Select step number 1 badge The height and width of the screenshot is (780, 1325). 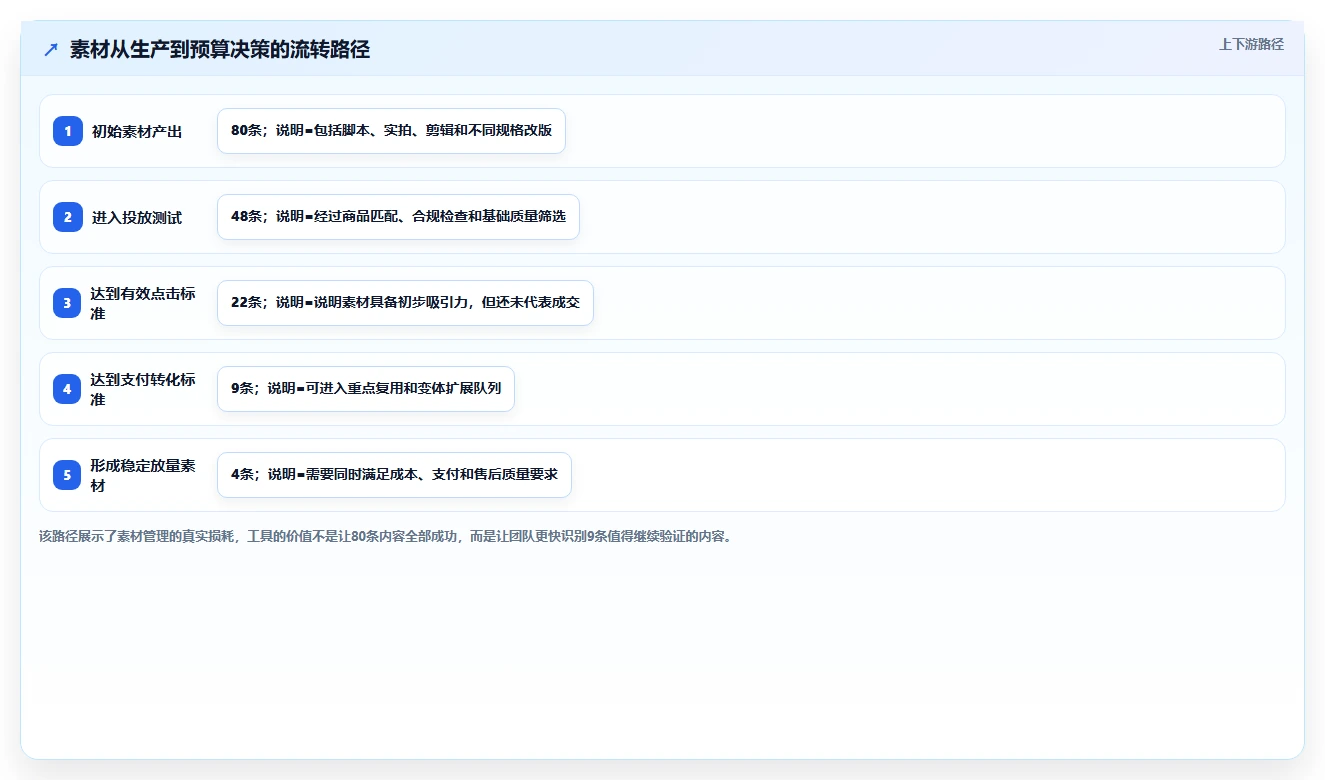(68, 131)
